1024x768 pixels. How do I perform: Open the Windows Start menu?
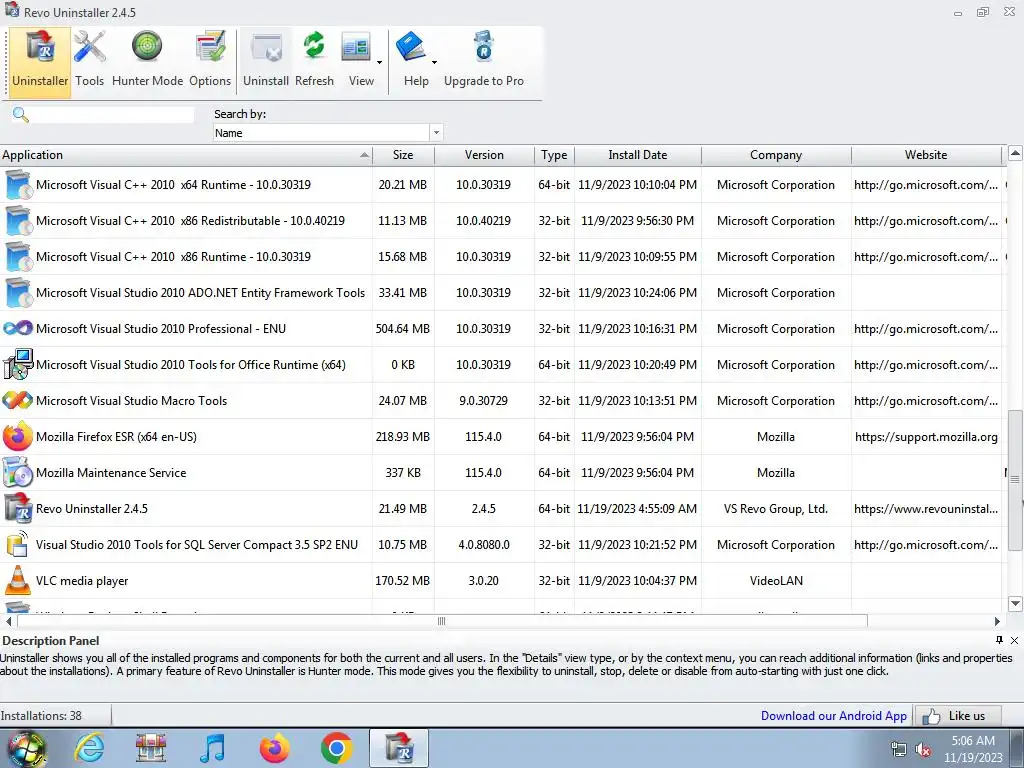[26, 748]
